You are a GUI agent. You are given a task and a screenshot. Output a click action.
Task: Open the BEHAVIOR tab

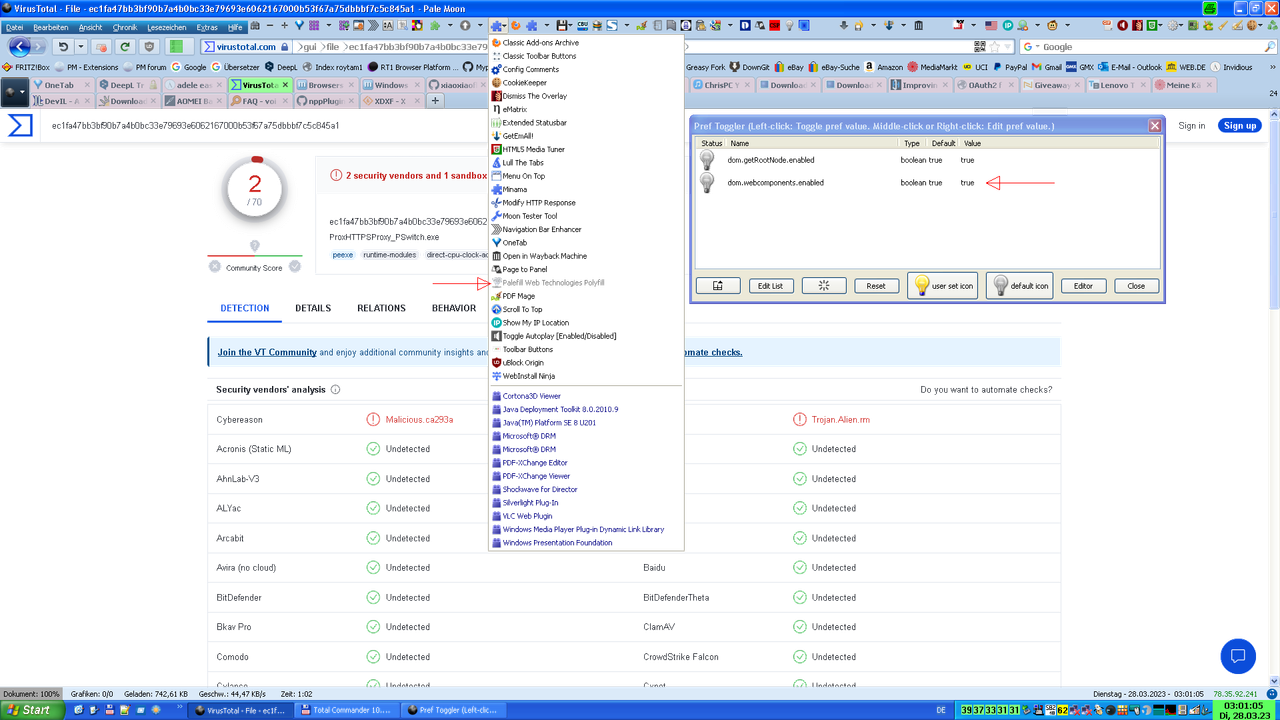[x=454, y=308]
